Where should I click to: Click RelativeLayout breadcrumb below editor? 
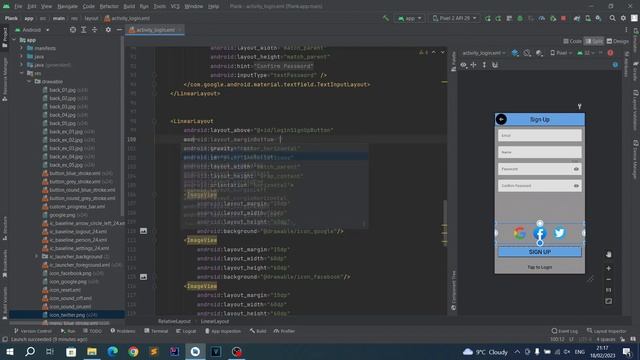pyautogui.click(x=174, y=321)
